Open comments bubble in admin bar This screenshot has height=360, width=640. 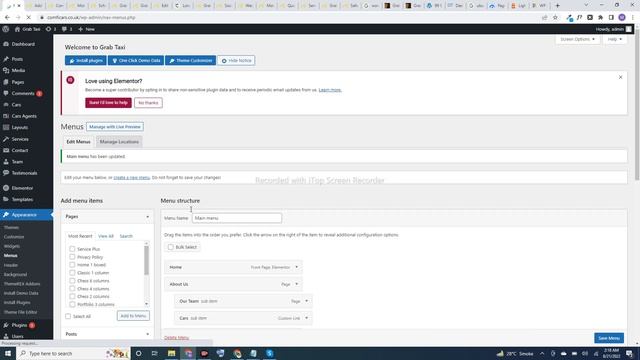point(64,29)
